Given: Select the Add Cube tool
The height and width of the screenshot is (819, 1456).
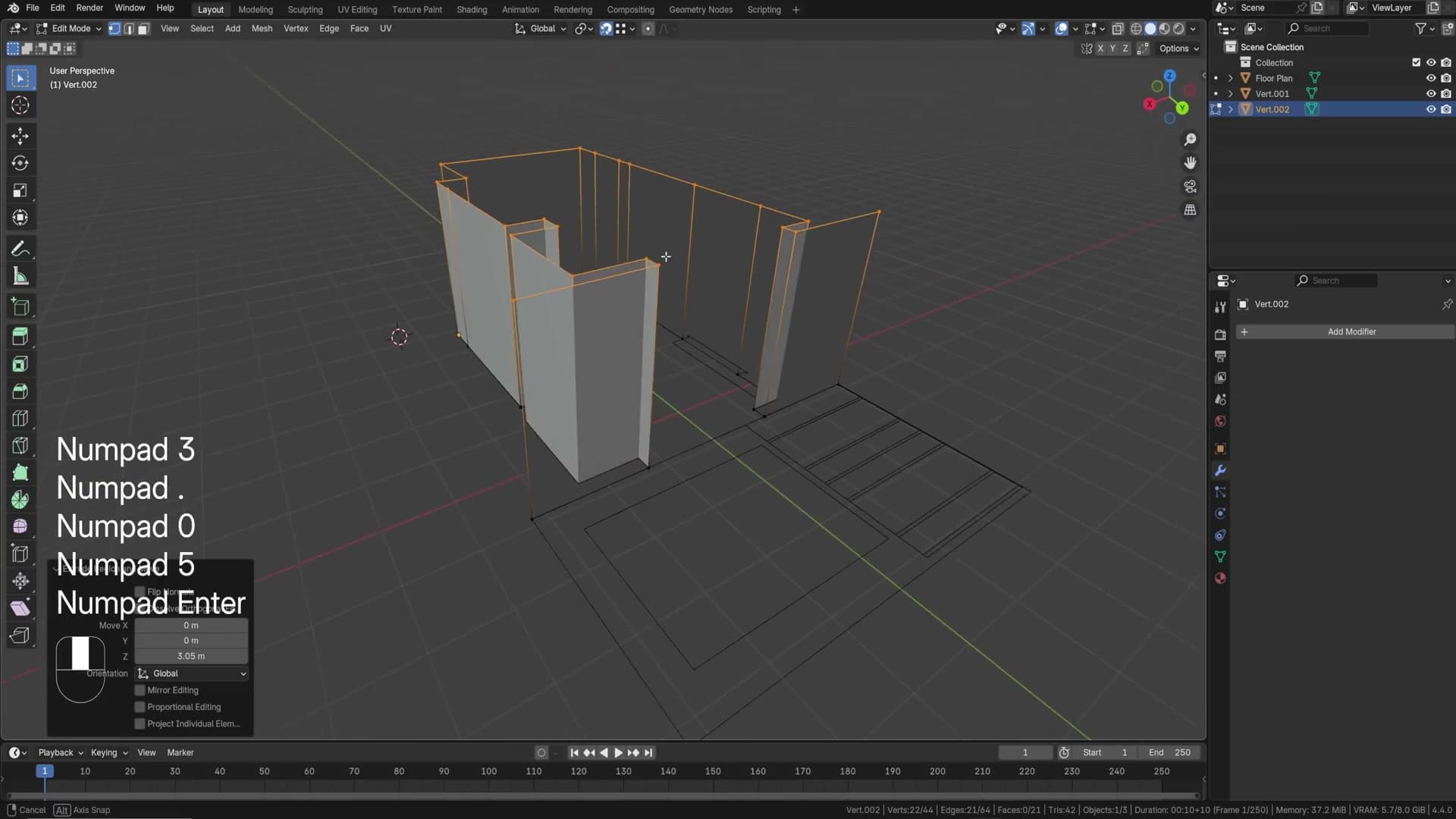Looking at the screenshot, I should pos(20,308).
